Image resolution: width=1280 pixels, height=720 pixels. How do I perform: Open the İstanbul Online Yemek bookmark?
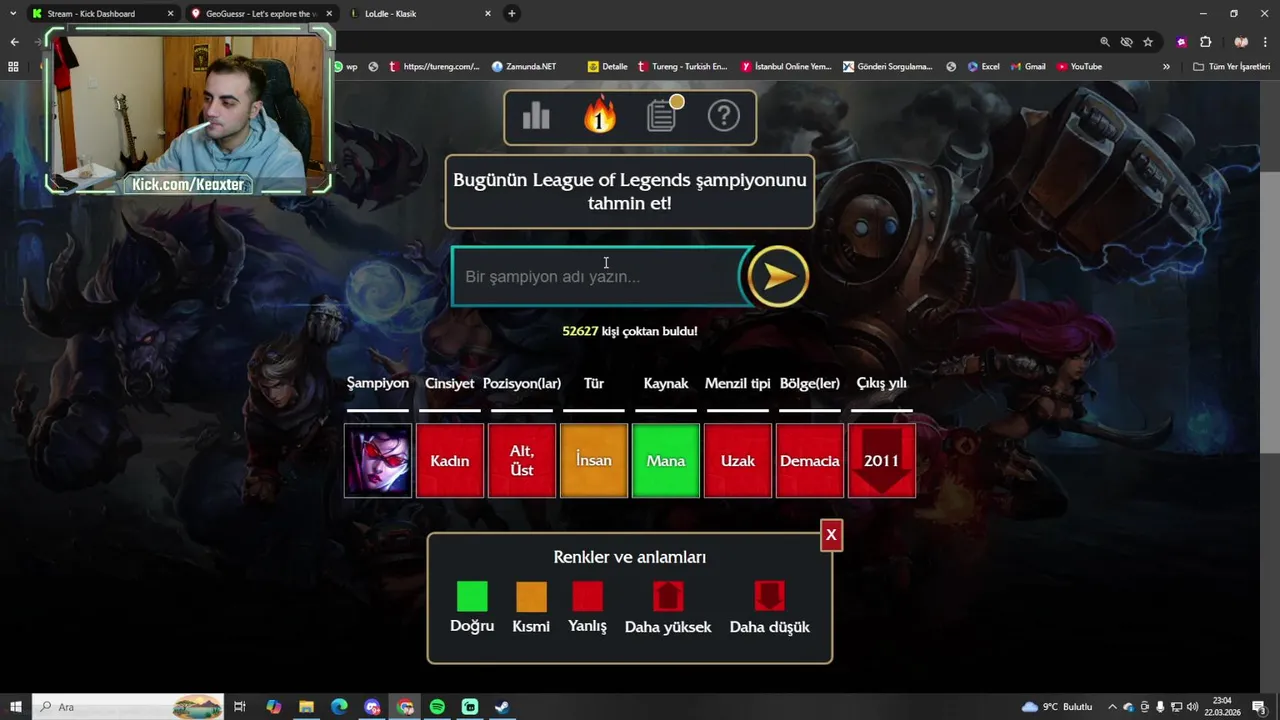(786, 67)
